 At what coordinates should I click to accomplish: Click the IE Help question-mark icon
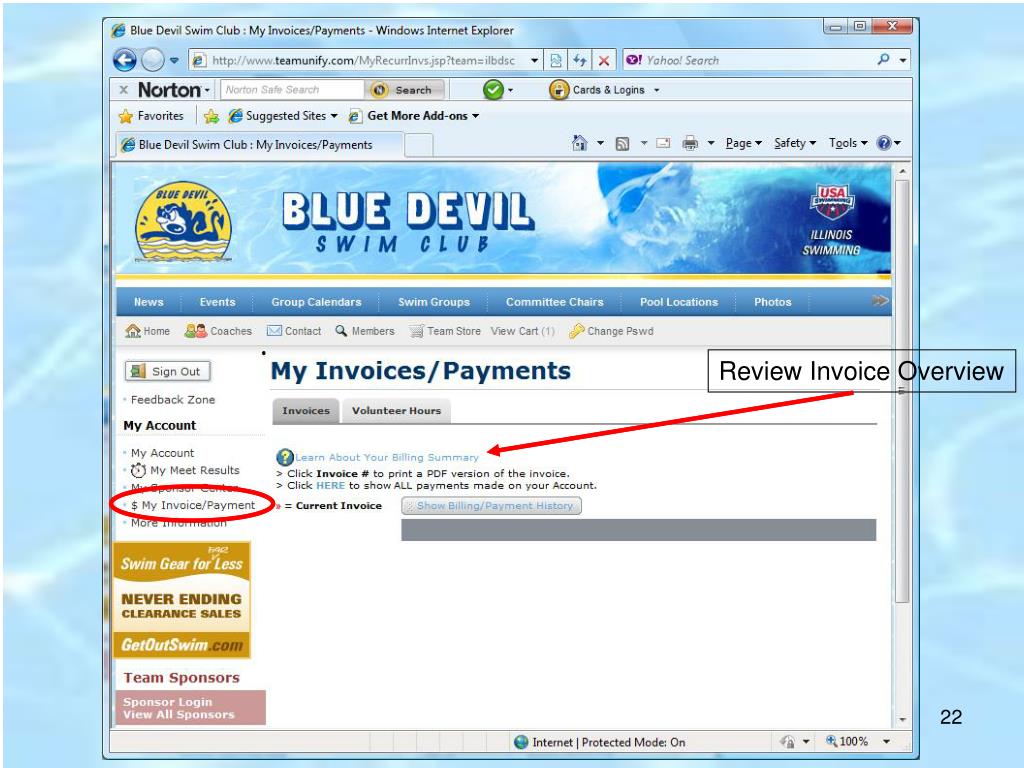coord(884,143)
